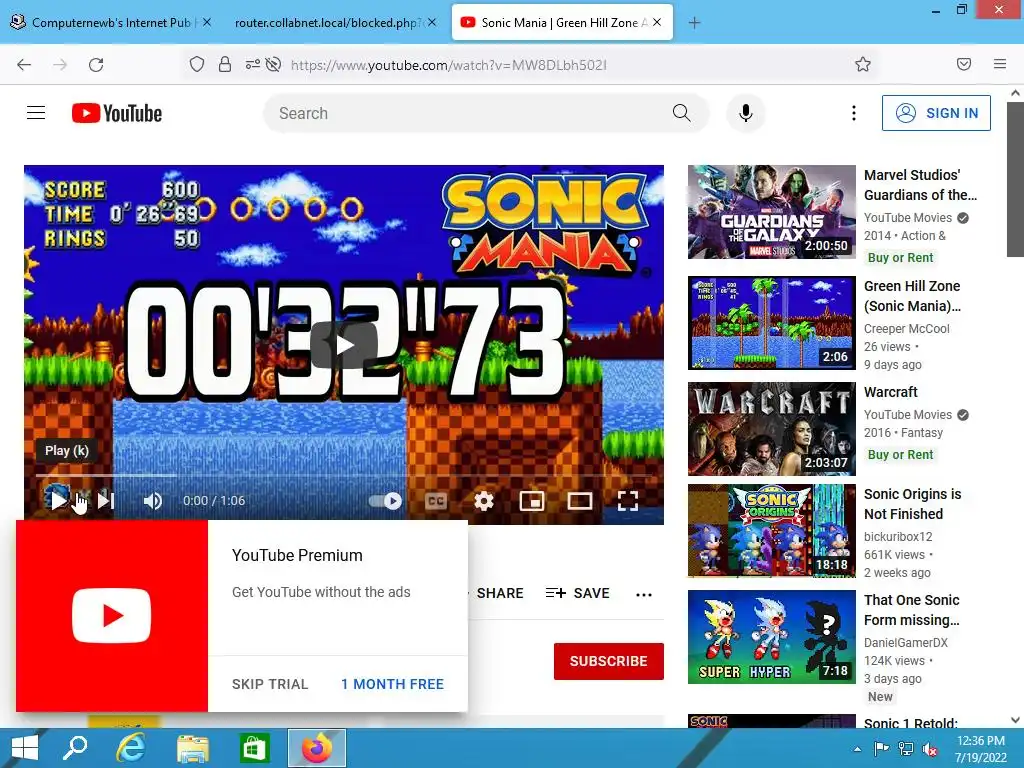Screen dimensions: 1024x768
Task: Save to Pocket icon
Action: click(964, 64)
